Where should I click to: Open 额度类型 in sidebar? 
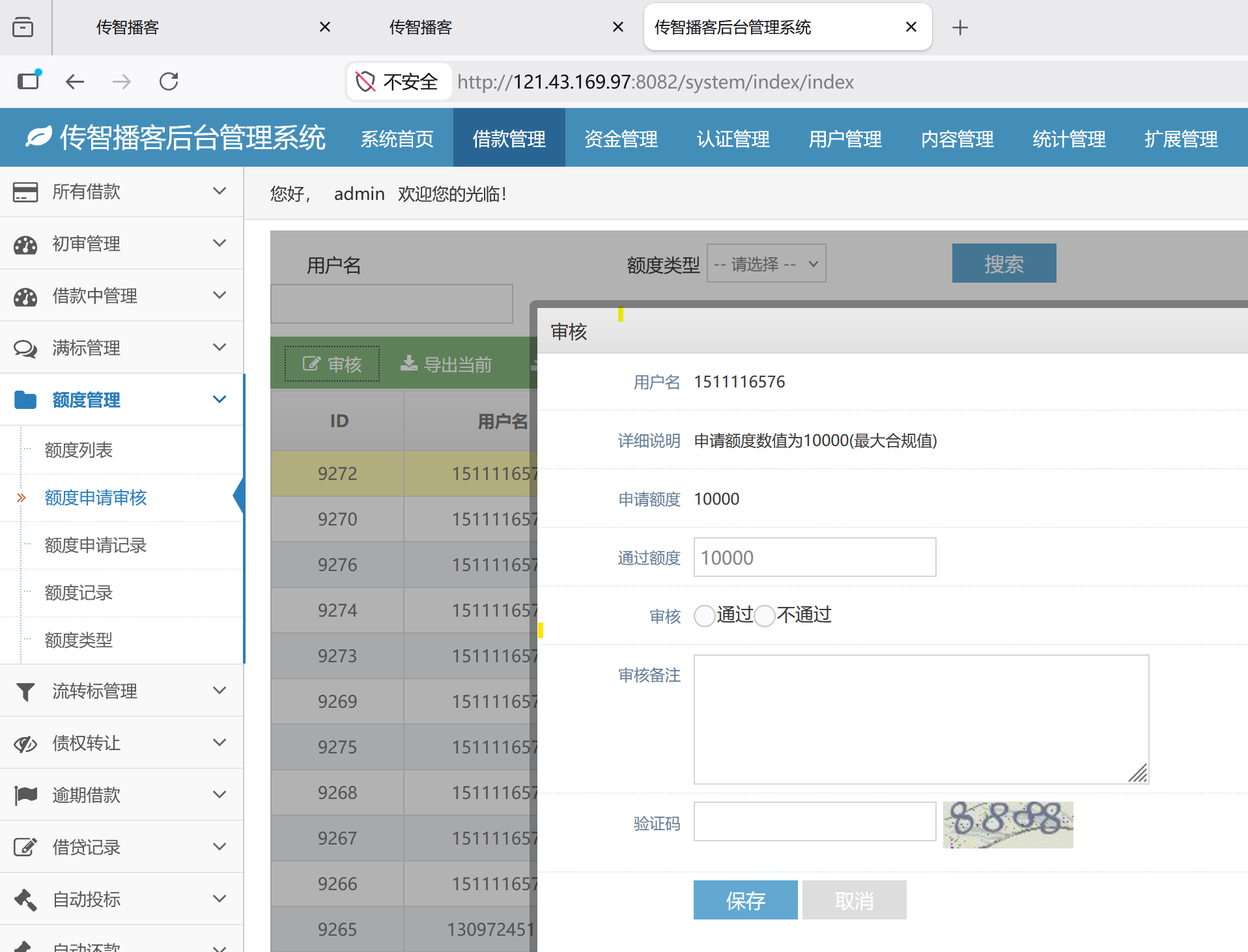pyautogui.click(x=79, y=640)
